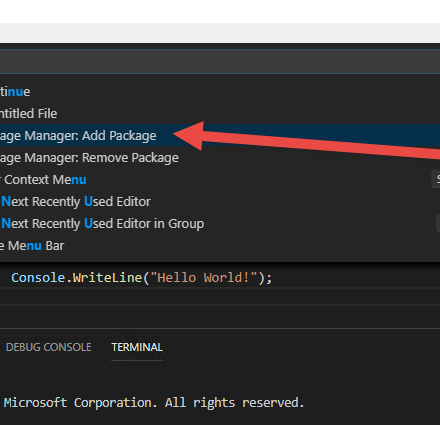Select the command ending in 'tinue'

220,92
